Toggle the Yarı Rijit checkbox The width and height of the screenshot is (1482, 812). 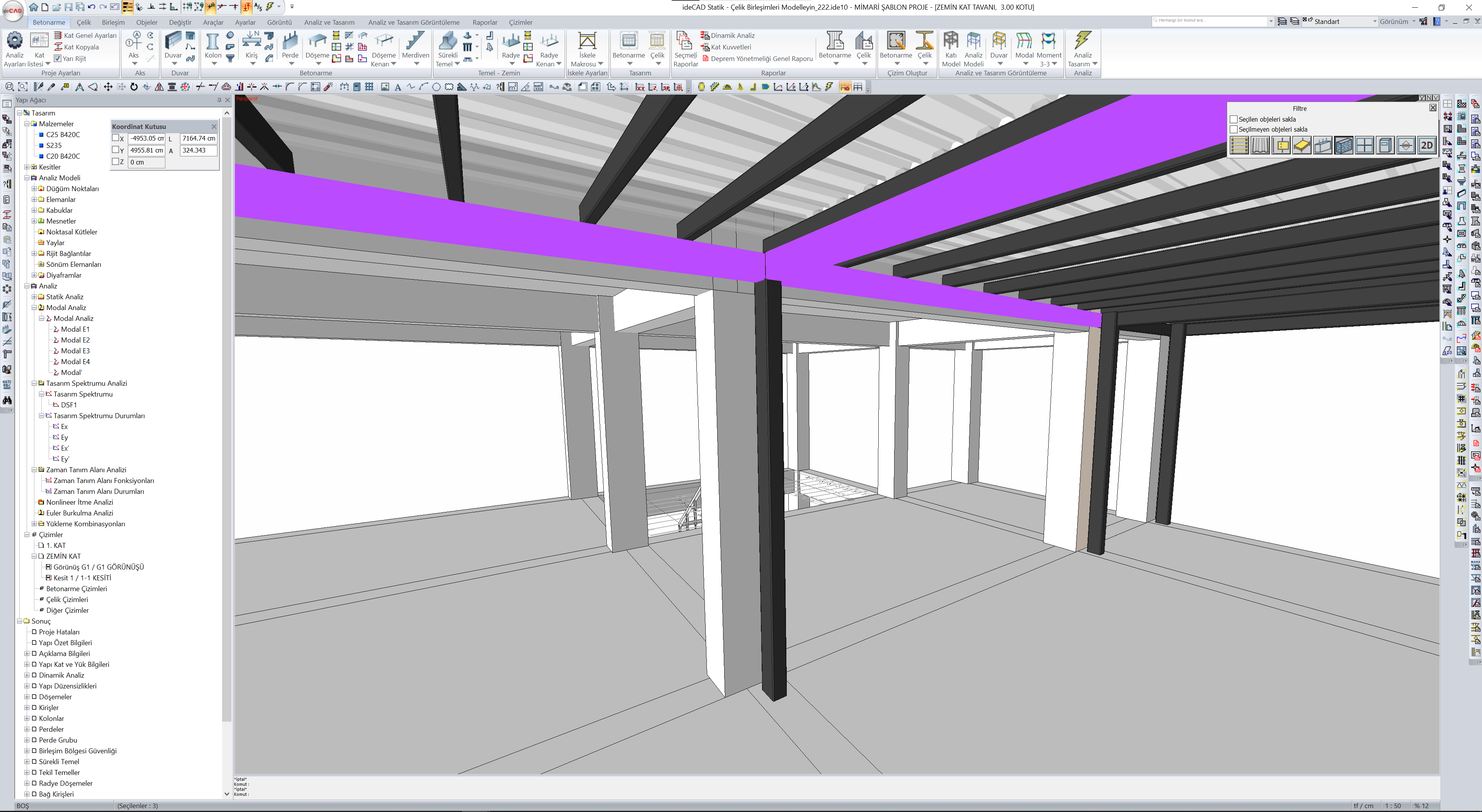[x=58, y=59]
